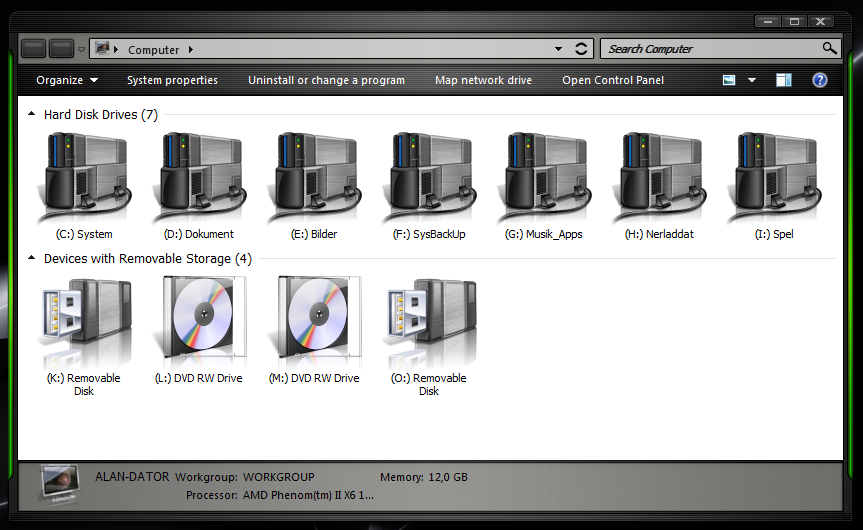The height and width of the screenshot is (530, 863).
Task: Click the "(H:) Nerladdat" label text
Action: click(x=659, y=234)
